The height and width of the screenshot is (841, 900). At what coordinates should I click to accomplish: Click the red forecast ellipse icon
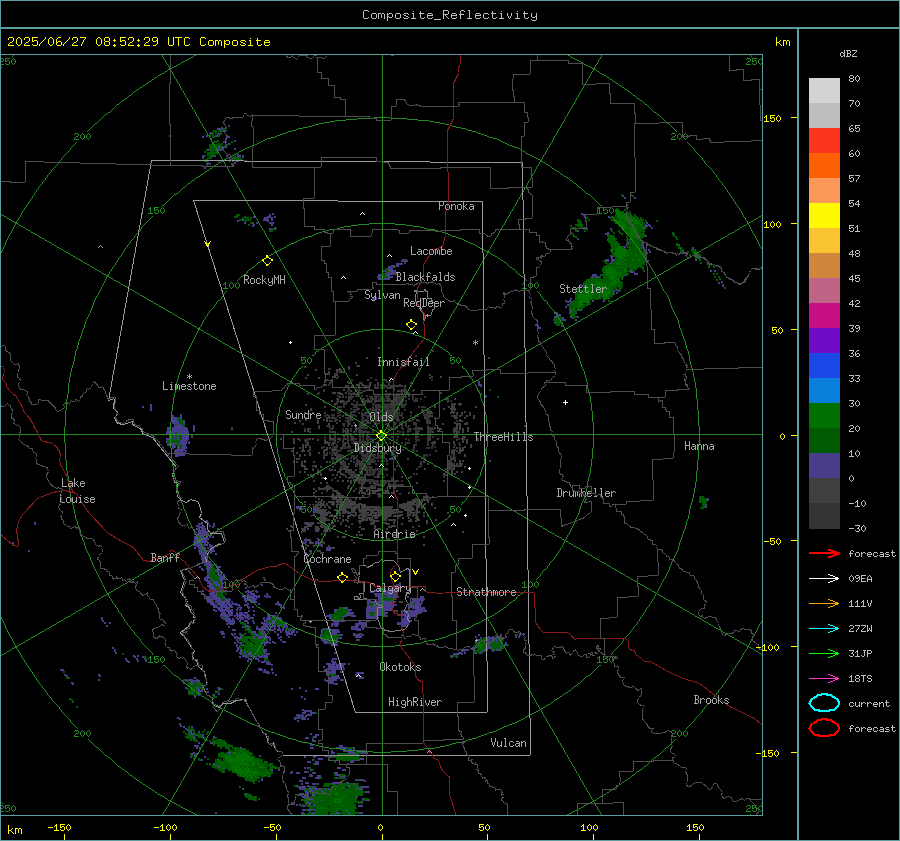[x=824, y=728]
